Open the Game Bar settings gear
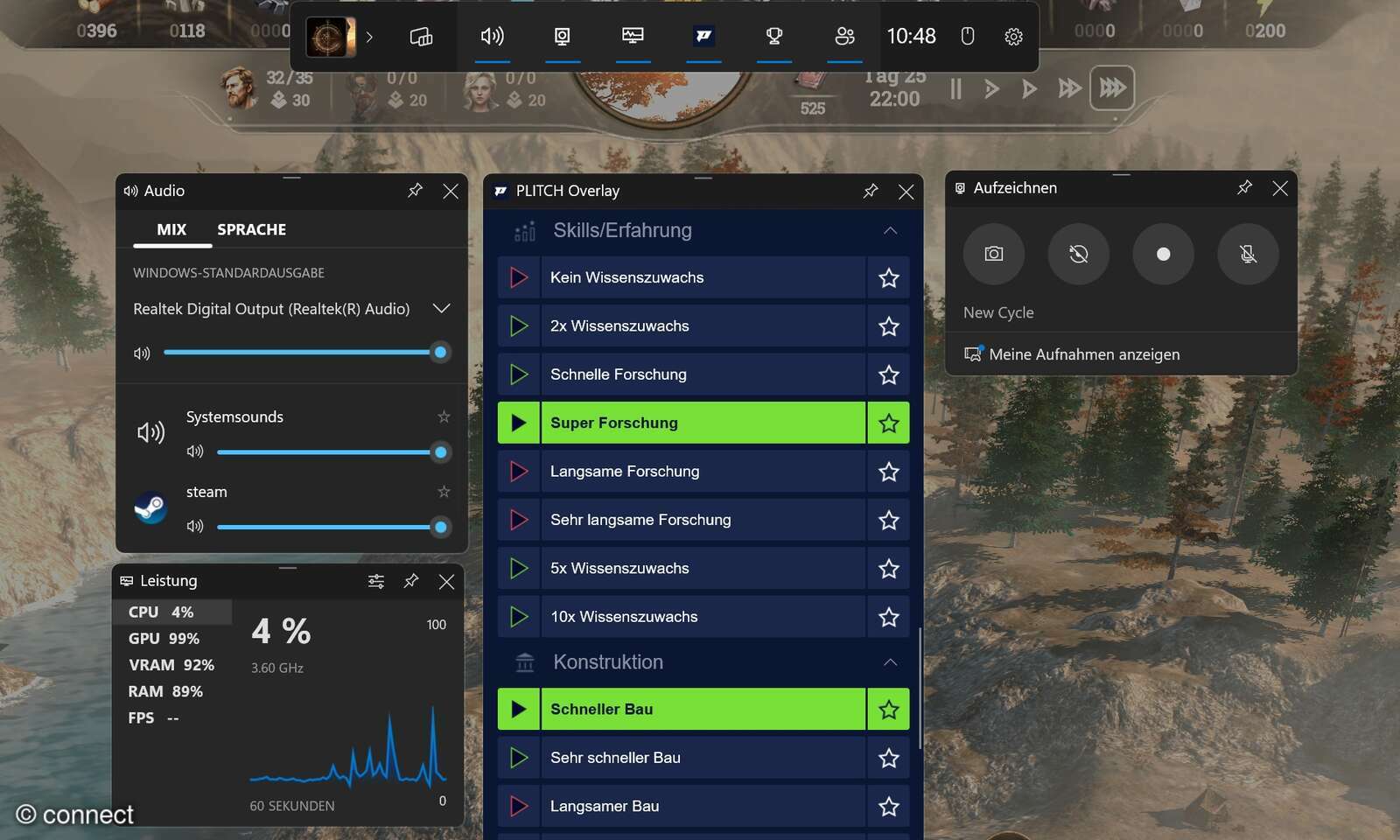1400x840 pixels. tap(1012, 37)
